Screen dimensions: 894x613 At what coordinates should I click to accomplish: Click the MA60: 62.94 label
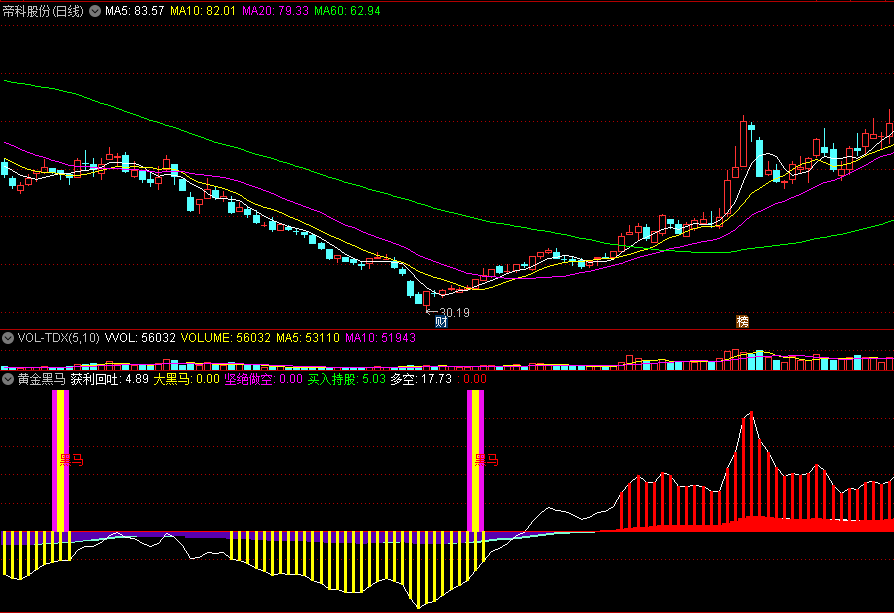347,11
